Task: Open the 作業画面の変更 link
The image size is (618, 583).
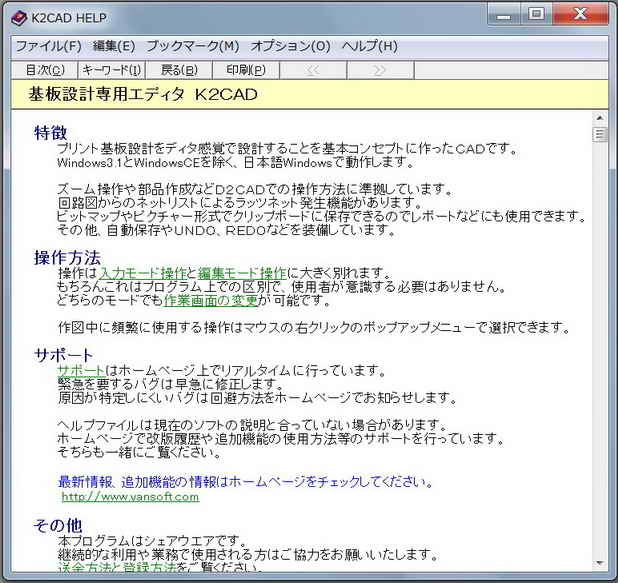Action: click(x=211, y=300)
